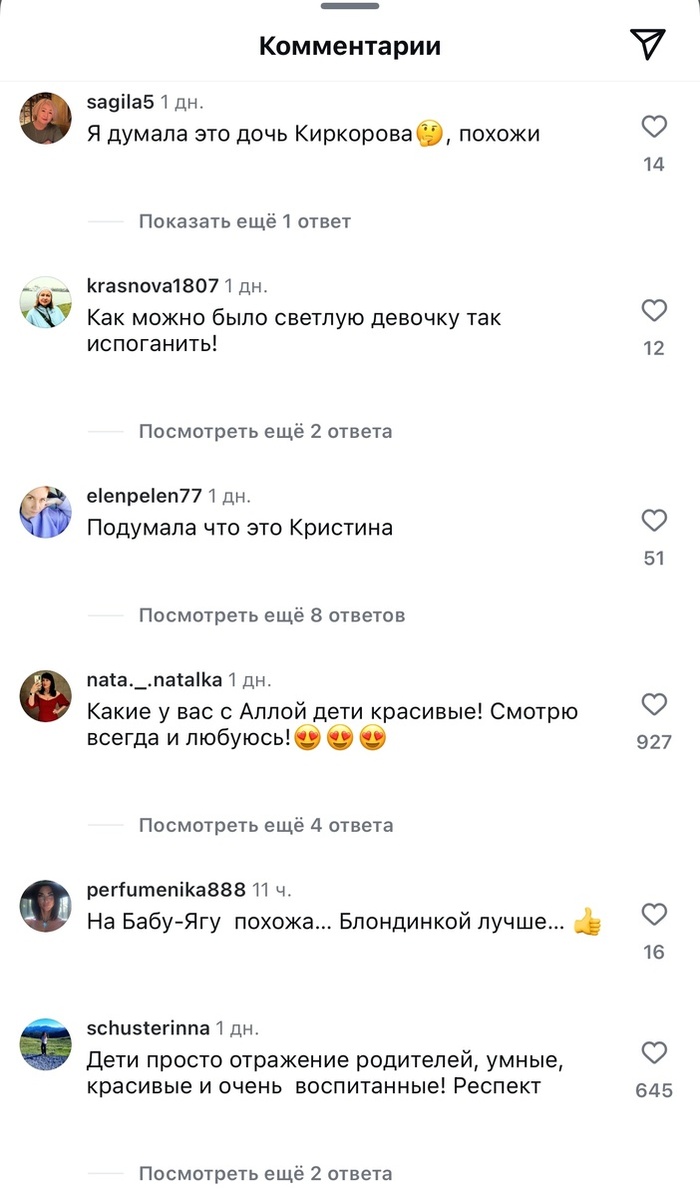Open the krasnova1807 username link
700x1197 pixels.
click(x=153, y=286)
